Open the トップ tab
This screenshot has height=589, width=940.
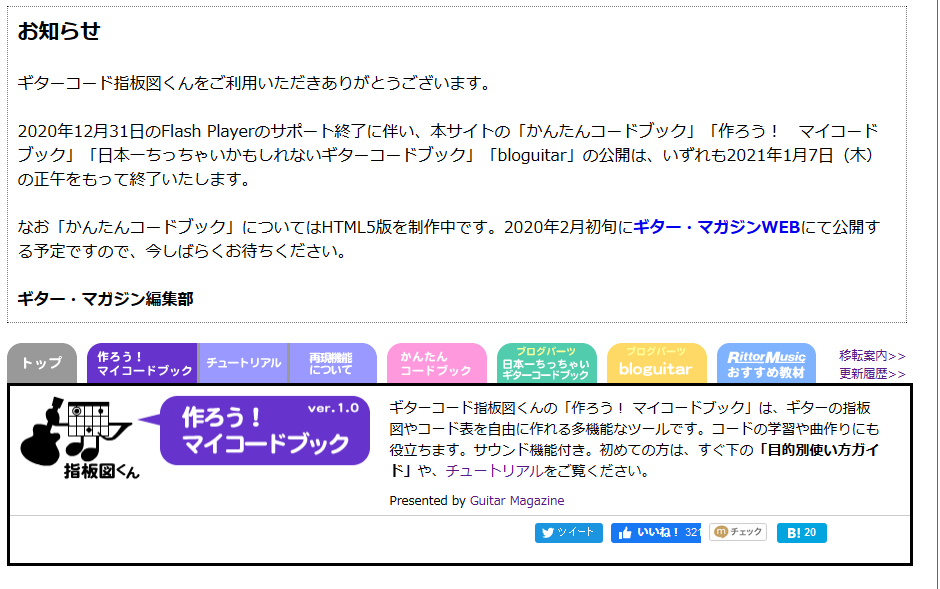tap(42, 363)
